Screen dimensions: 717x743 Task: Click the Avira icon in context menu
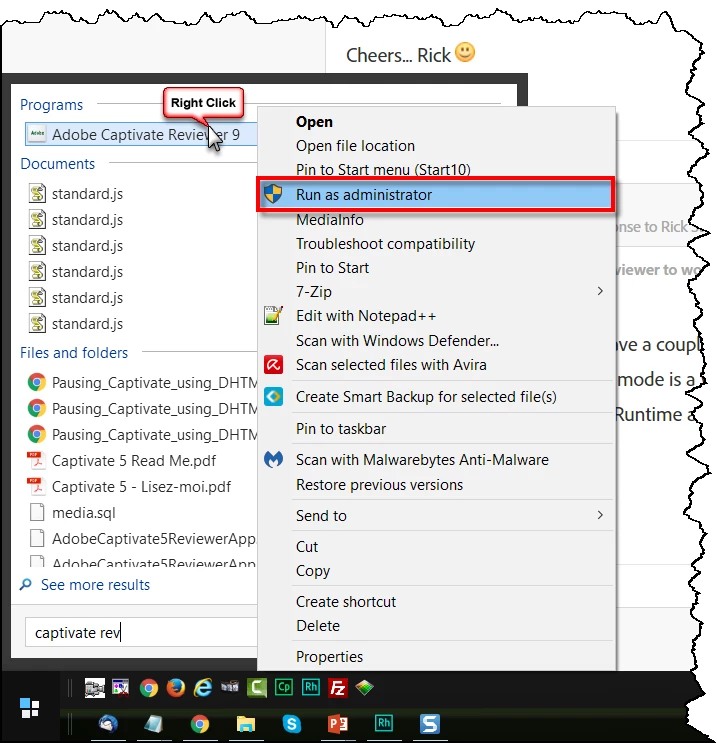coord(273,364)
